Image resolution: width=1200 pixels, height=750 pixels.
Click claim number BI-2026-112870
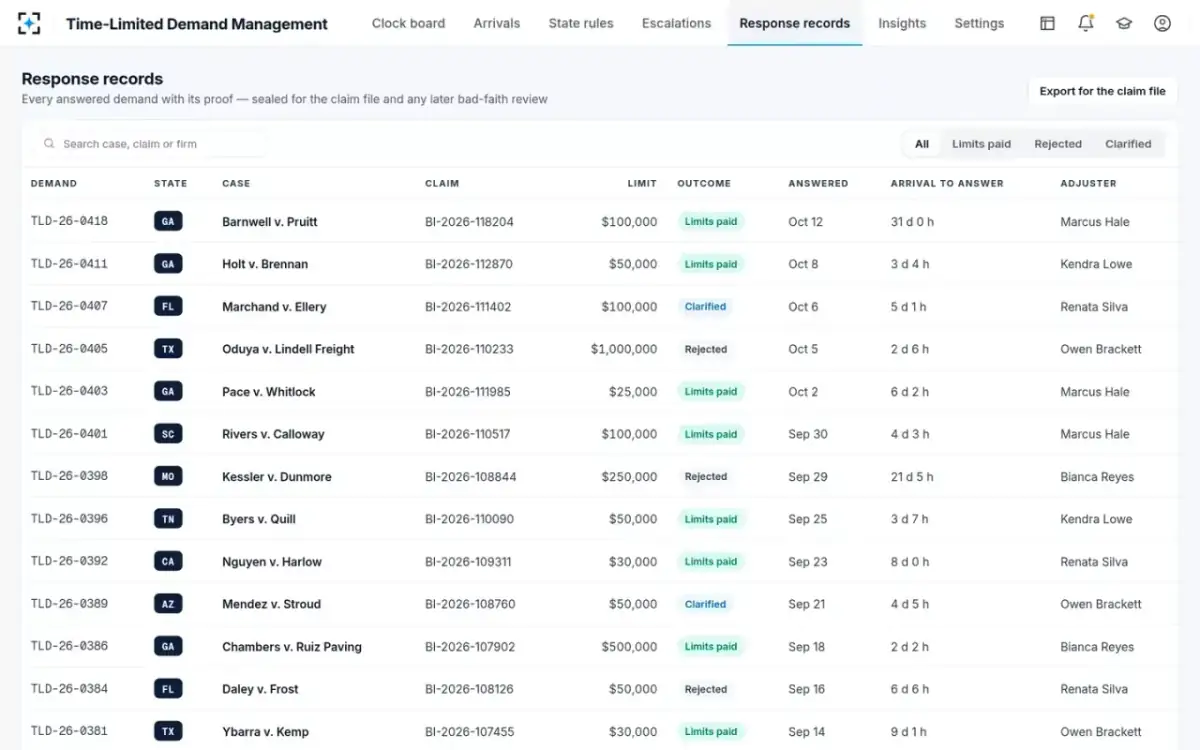click(x=469, y=264)
